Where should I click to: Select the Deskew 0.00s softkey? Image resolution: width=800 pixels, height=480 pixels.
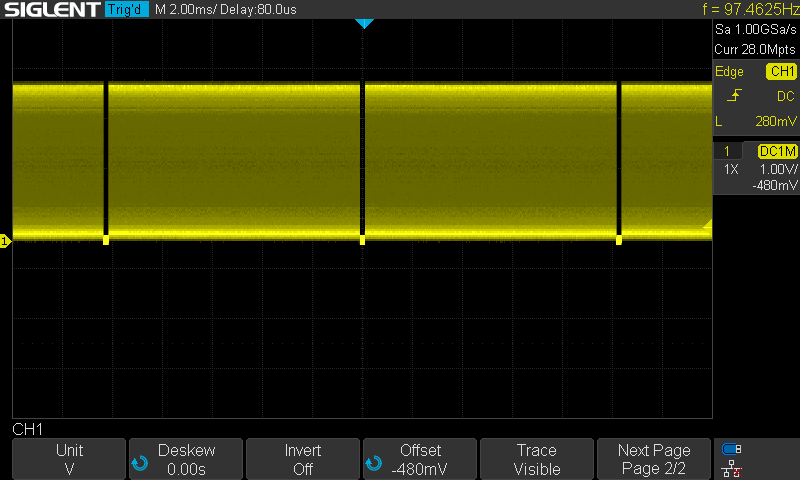pyautogui.click(x=186, y=459)
